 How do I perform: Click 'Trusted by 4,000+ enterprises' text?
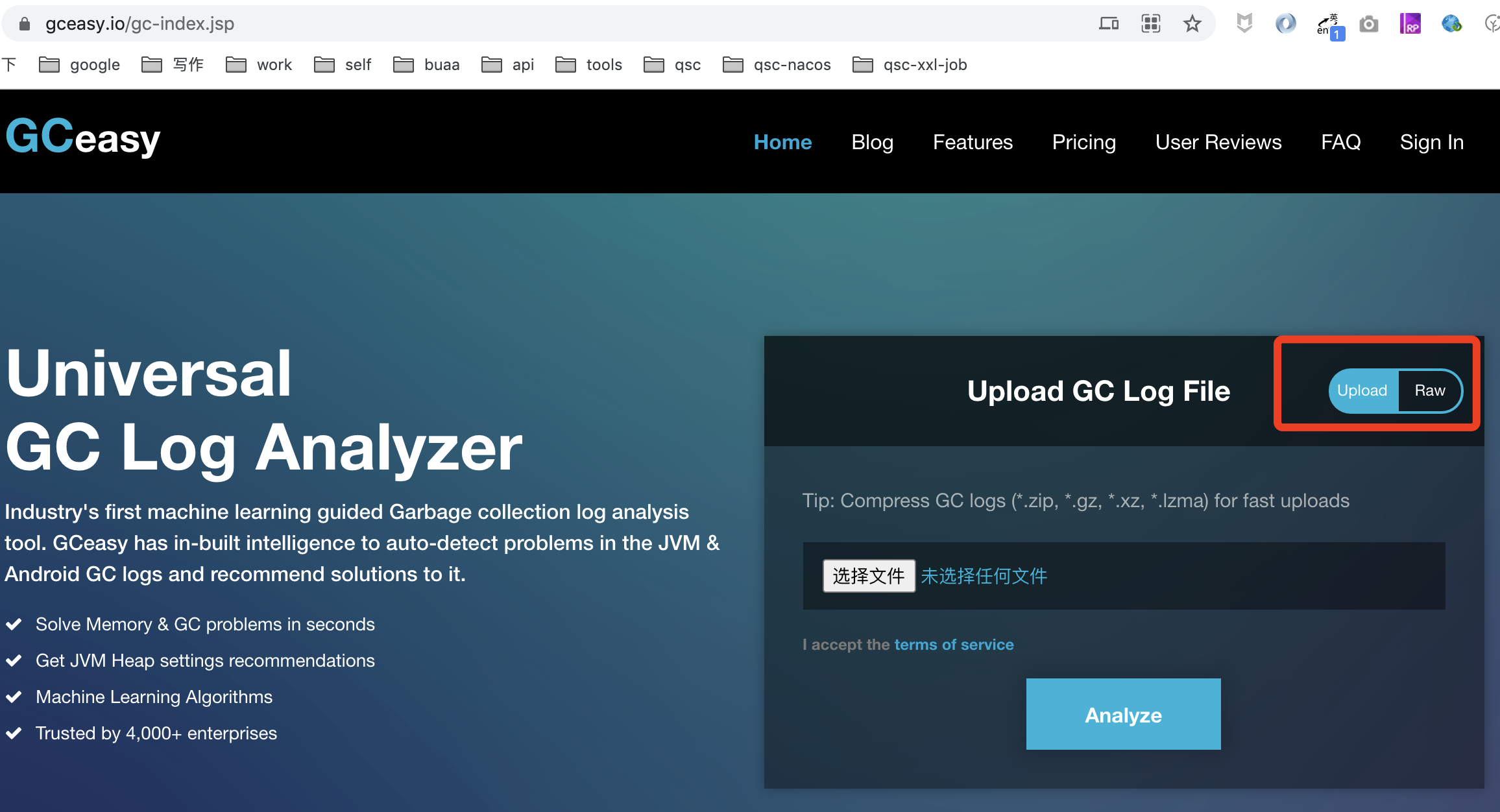(x=156, y=733)
